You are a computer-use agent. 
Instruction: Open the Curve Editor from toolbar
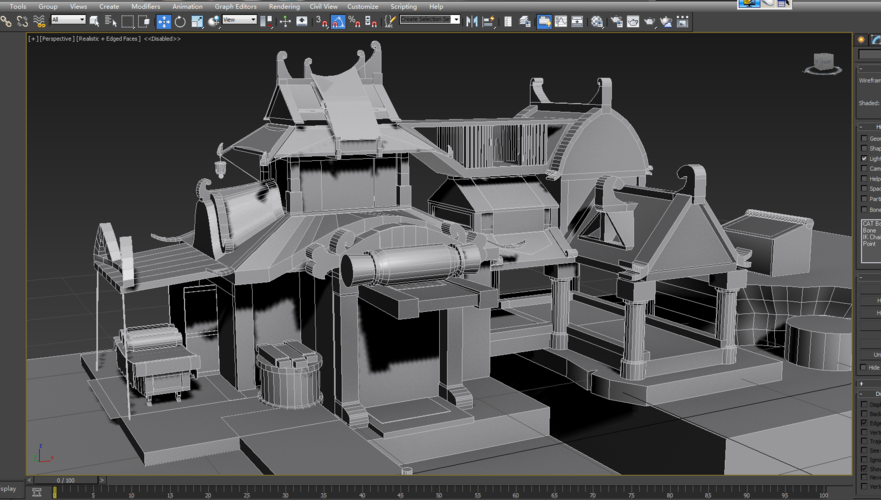click(561, 21)
